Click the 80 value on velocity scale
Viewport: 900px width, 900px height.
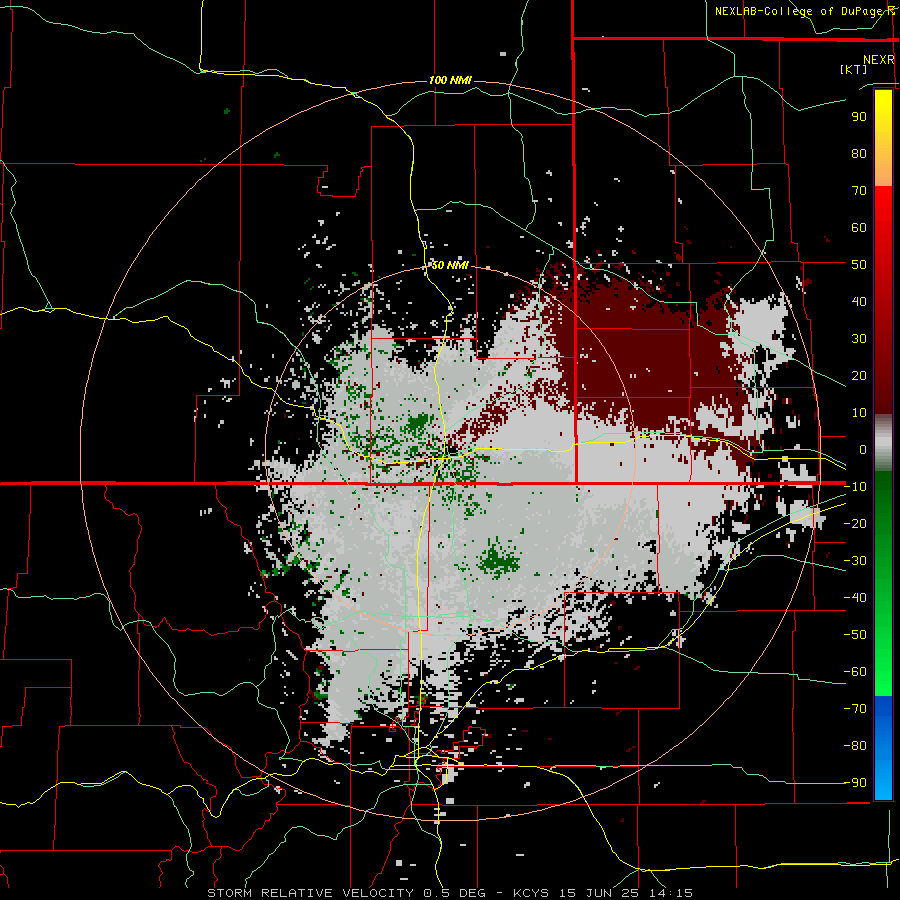859,154
